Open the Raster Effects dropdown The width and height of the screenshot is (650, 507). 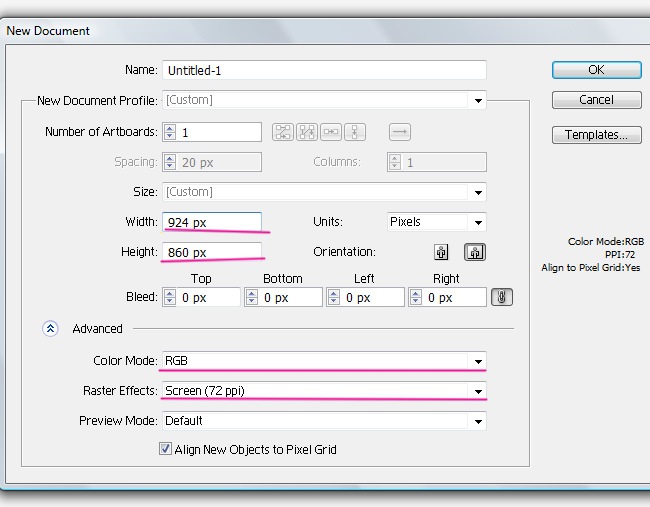[x=478, y=391]
